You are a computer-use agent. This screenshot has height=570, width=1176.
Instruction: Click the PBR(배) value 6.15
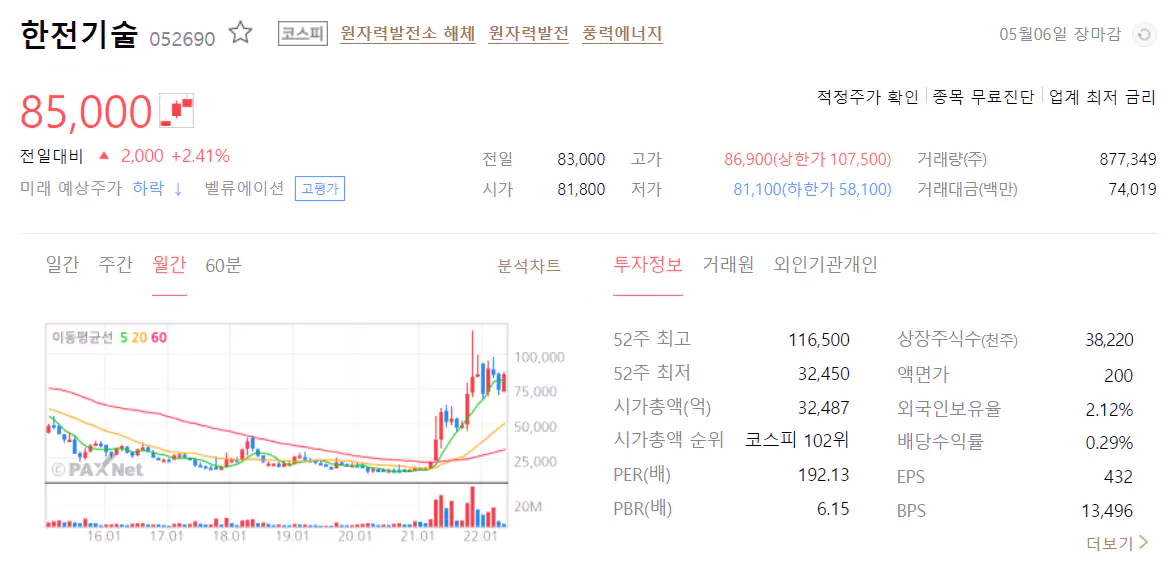833,509
